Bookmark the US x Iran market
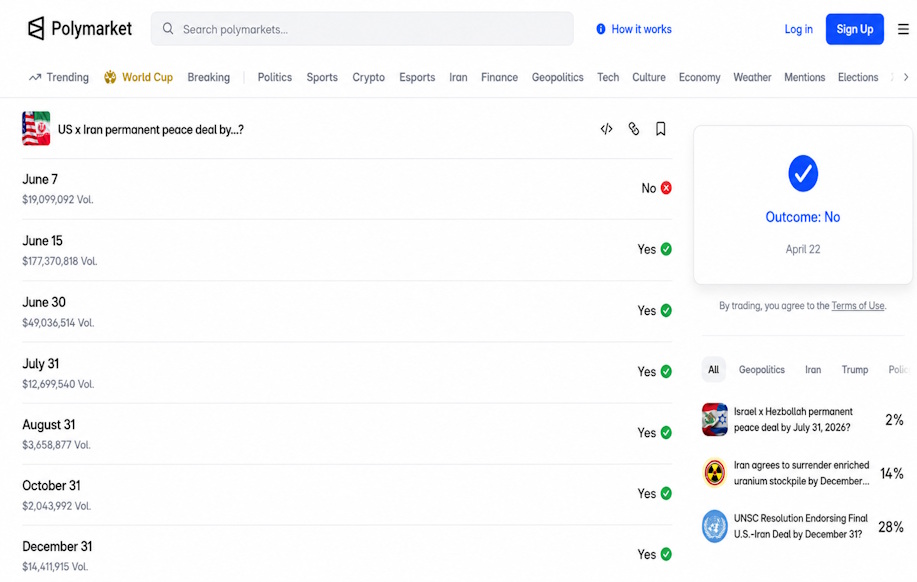 coord(660,129)
